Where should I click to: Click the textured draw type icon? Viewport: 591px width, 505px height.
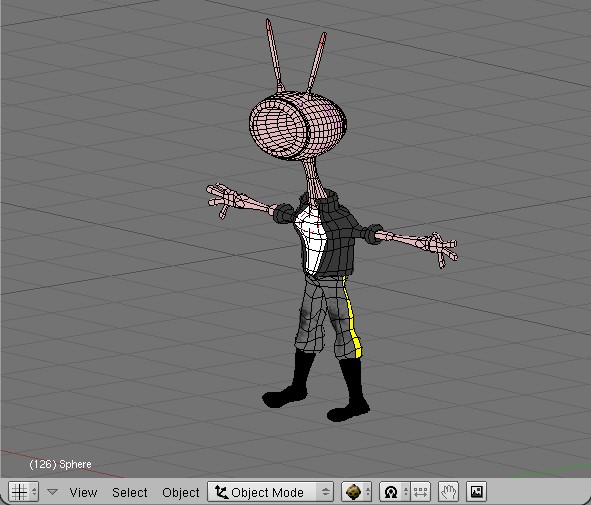pos(353,492)
